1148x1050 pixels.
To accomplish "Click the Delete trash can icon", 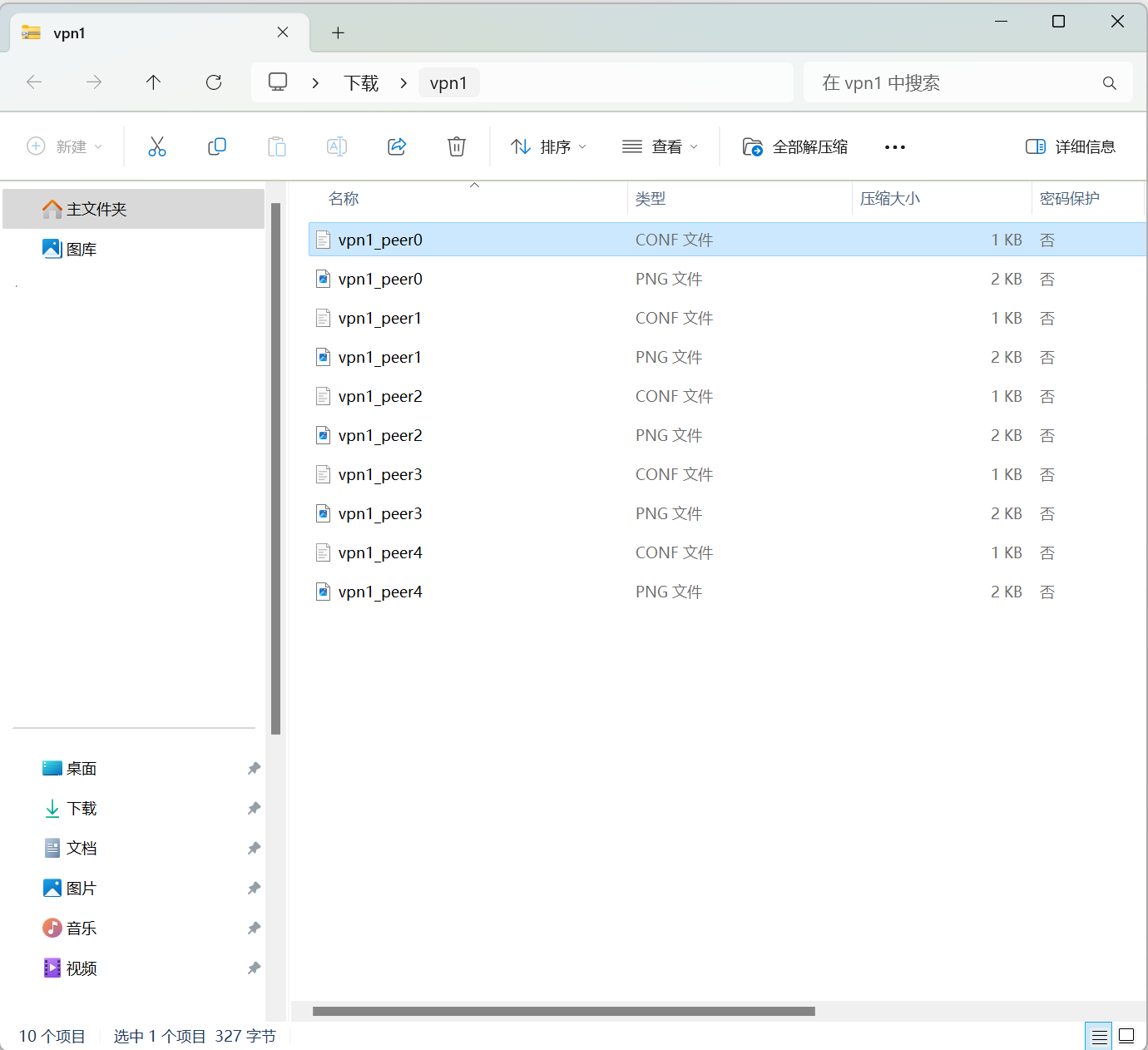I will point(457,146).
